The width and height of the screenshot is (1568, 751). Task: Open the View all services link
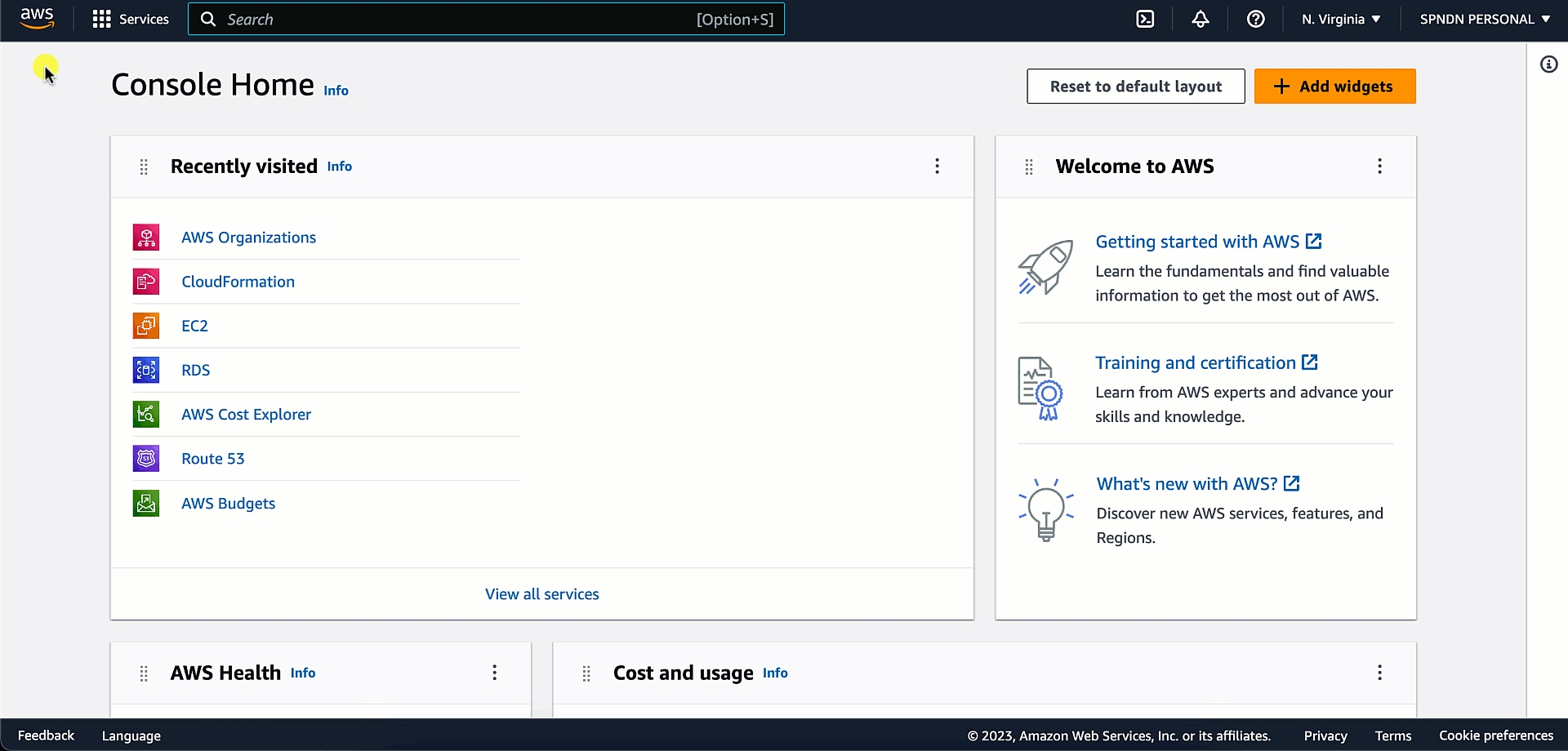(x=541, y=594)
